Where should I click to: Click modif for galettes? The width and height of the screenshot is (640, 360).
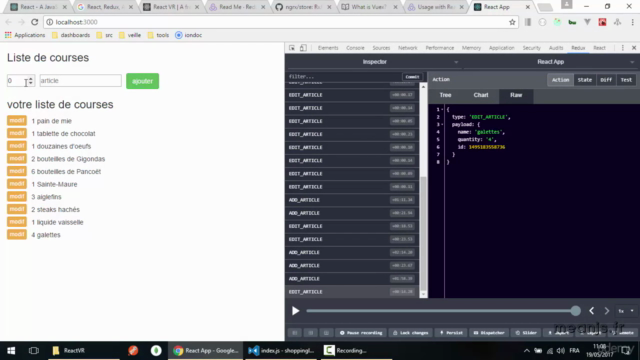pos(17,235)
